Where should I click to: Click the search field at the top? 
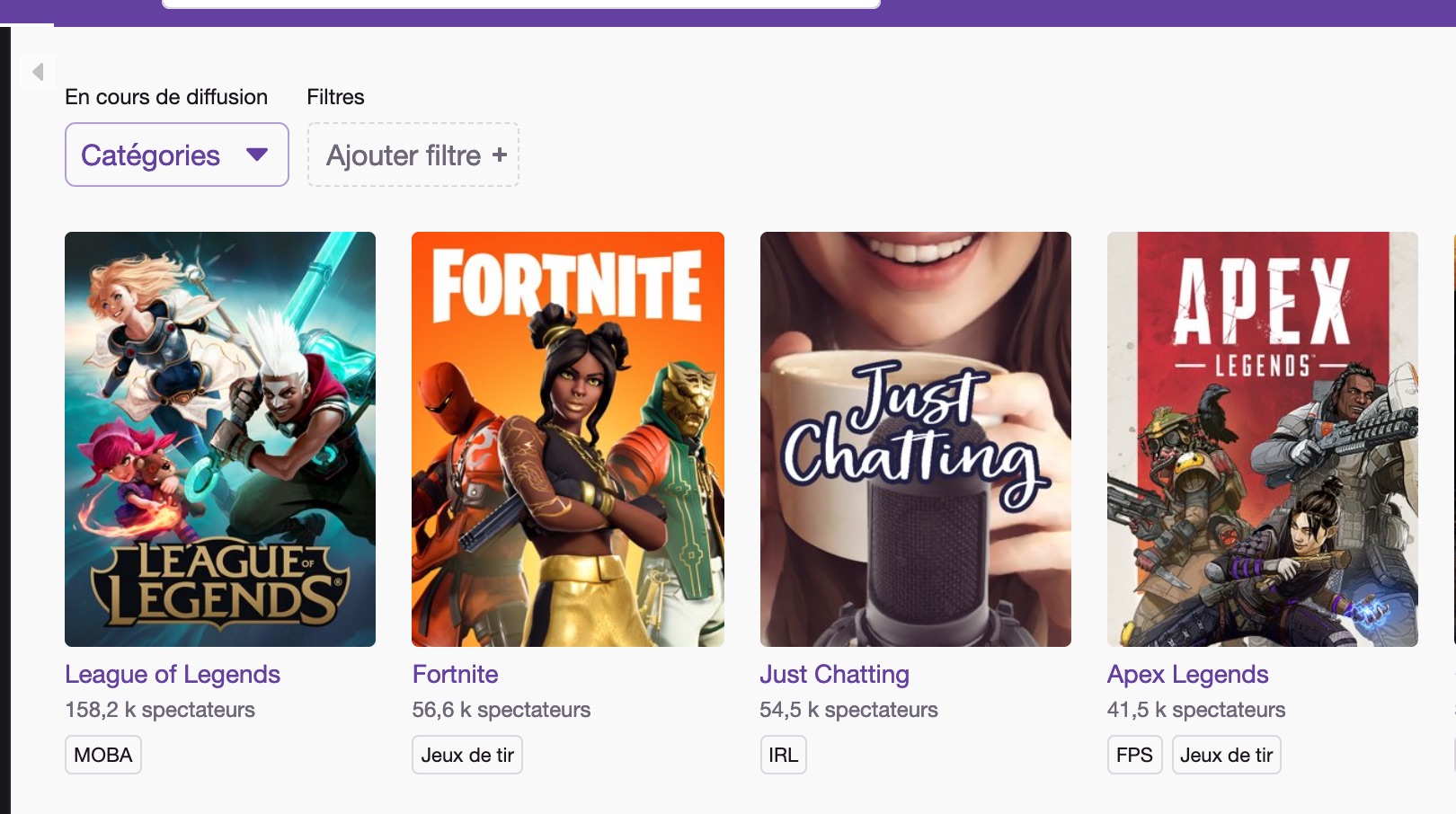[521, 4]
